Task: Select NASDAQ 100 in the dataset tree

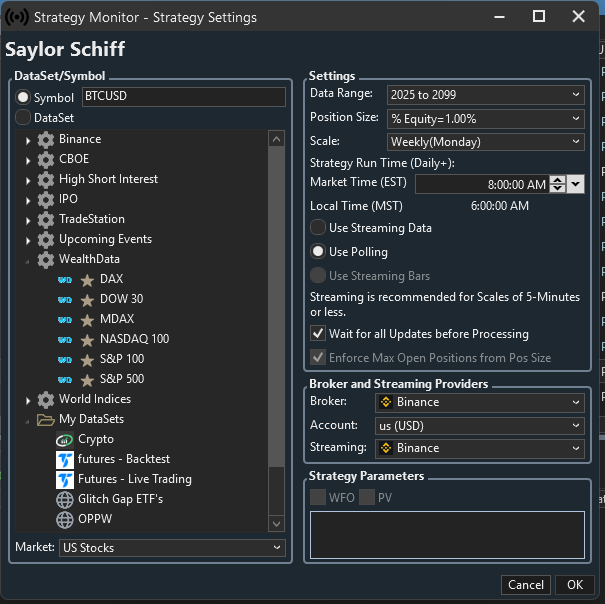Action: [x=134, y=339]
